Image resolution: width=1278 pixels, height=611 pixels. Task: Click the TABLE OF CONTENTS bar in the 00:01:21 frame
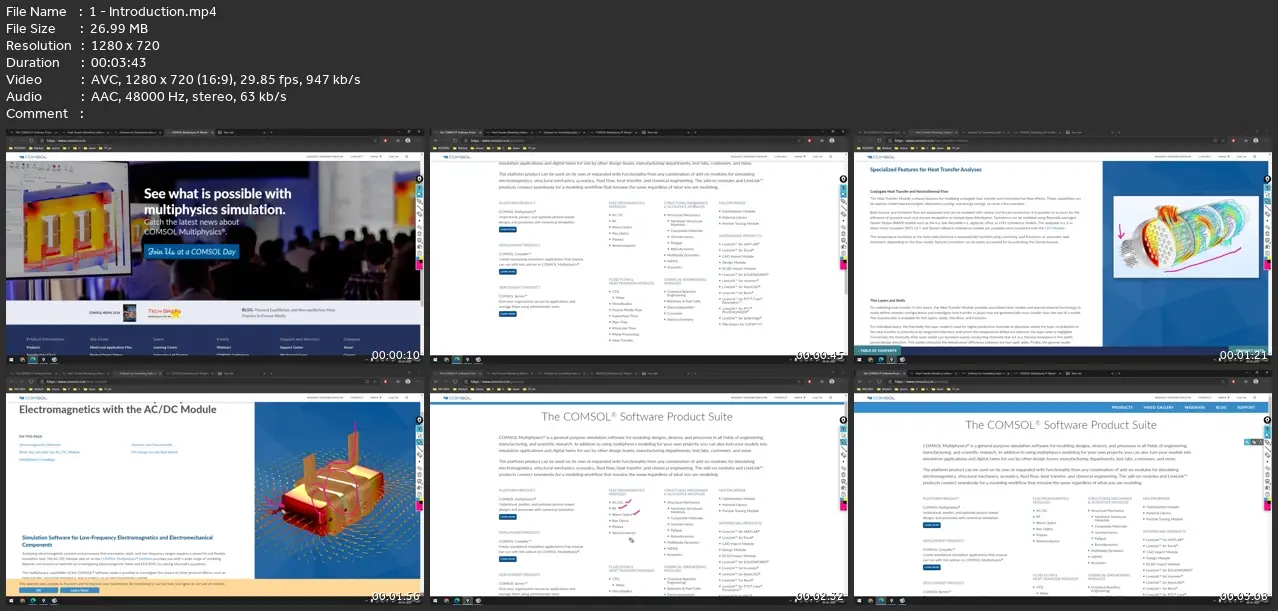(x=879, y=350)
